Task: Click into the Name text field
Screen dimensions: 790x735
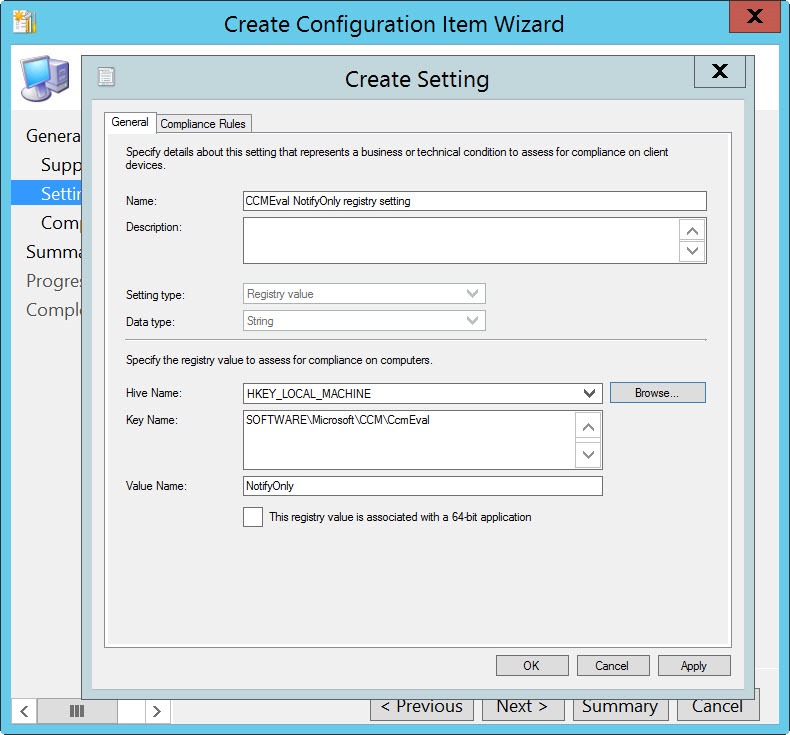Action: [x=474, y=201]
